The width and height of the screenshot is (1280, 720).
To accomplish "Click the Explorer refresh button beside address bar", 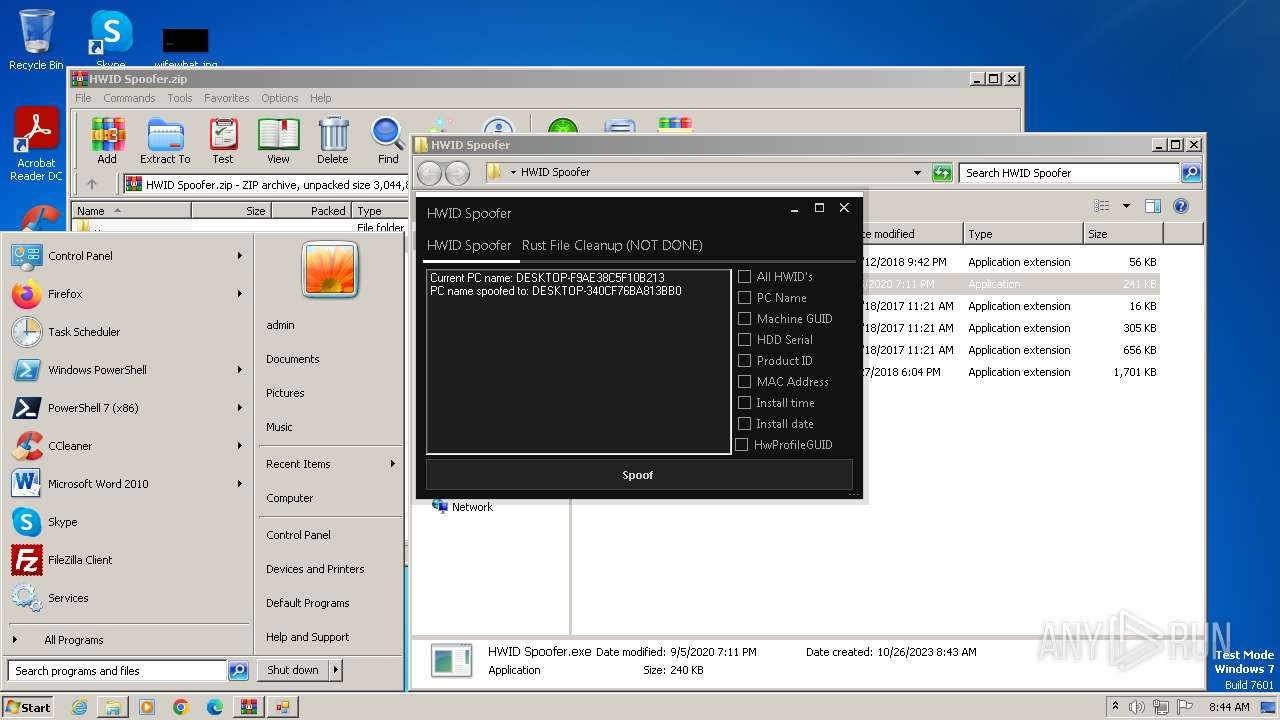I will coord(942,173).
